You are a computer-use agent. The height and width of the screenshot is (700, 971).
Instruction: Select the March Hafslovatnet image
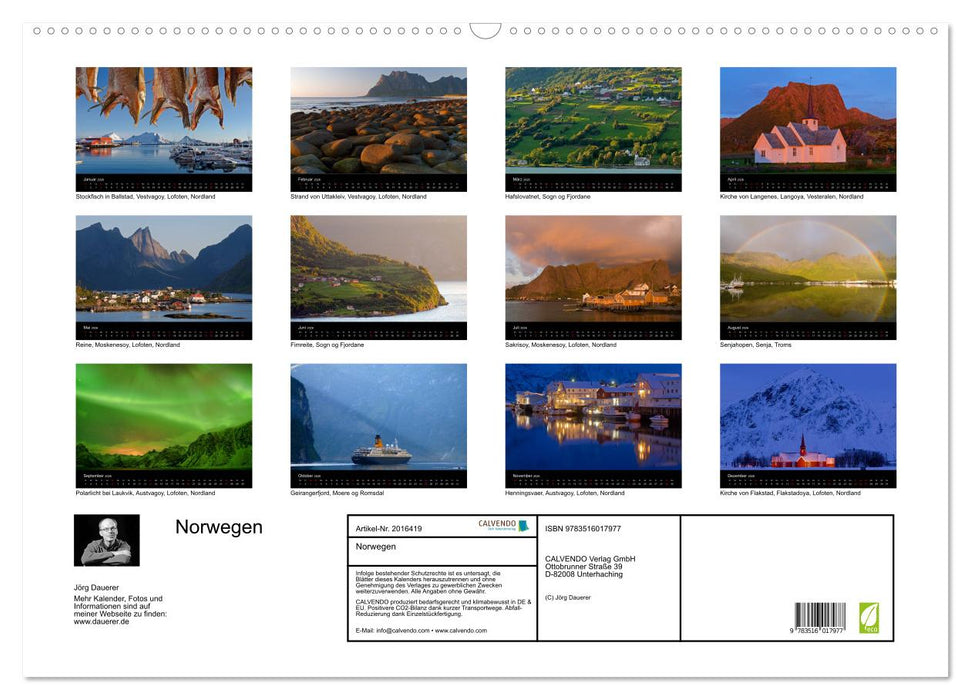(593, 128)
